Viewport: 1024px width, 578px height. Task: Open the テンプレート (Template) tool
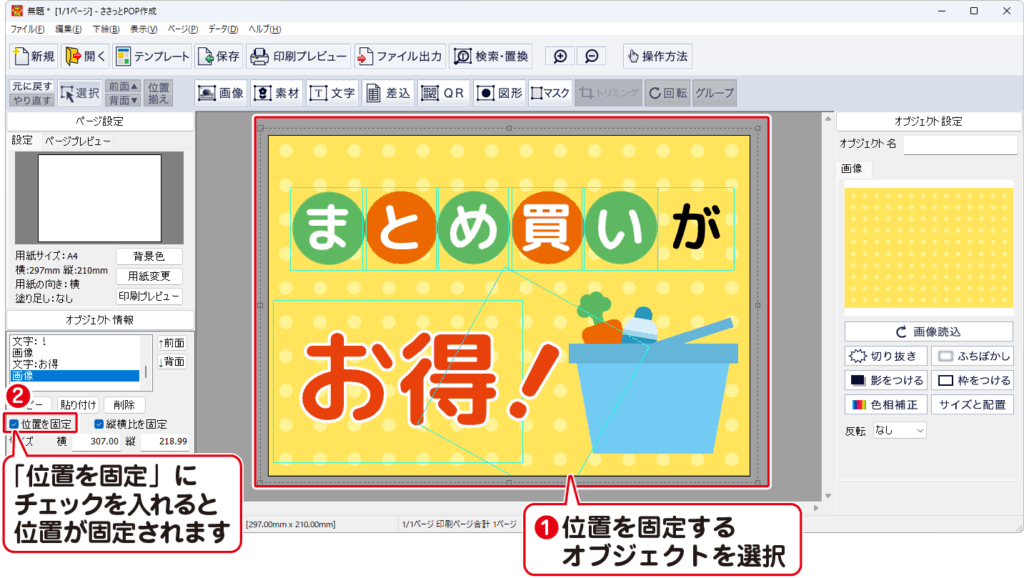click(x=151, y=56)
